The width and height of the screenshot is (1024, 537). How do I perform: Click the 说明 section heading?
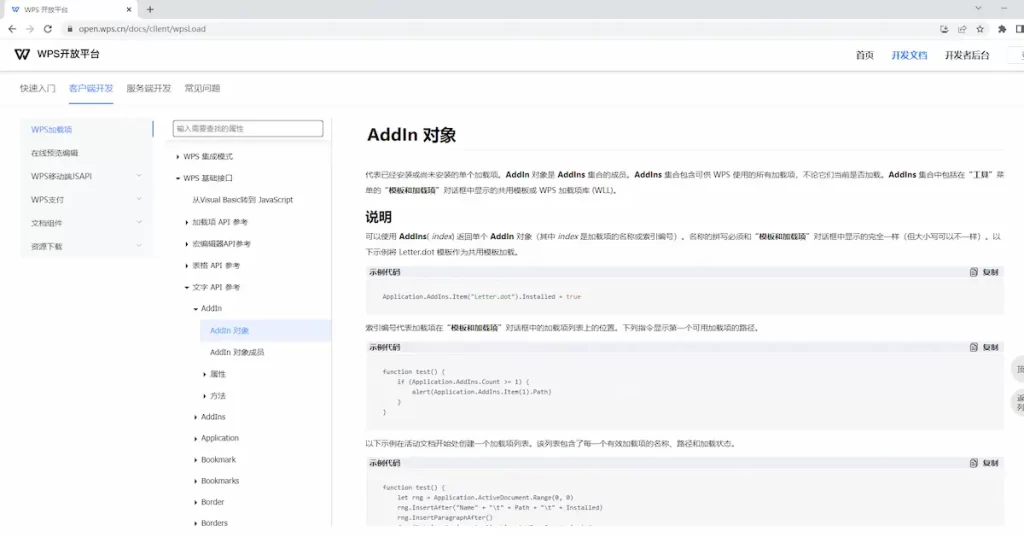[378, 217]
